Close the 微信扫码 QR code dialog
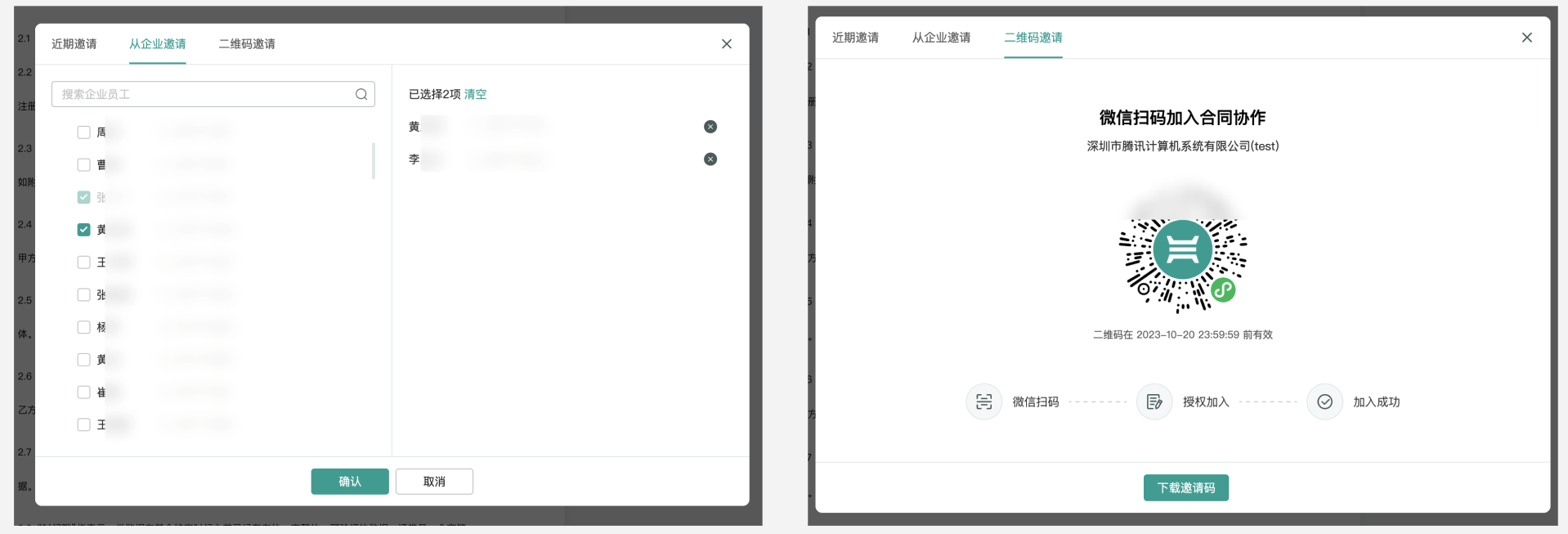This screenshot has height=534, width=1568. tap(1526, 38)
